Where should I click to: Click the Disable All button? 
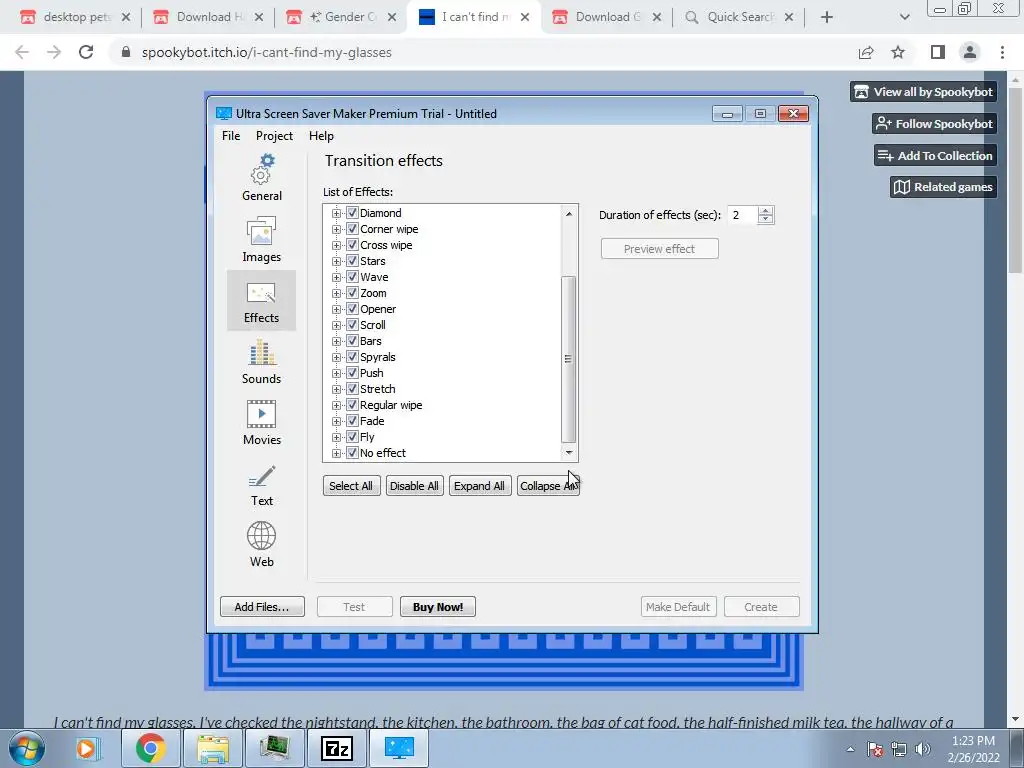414,486
